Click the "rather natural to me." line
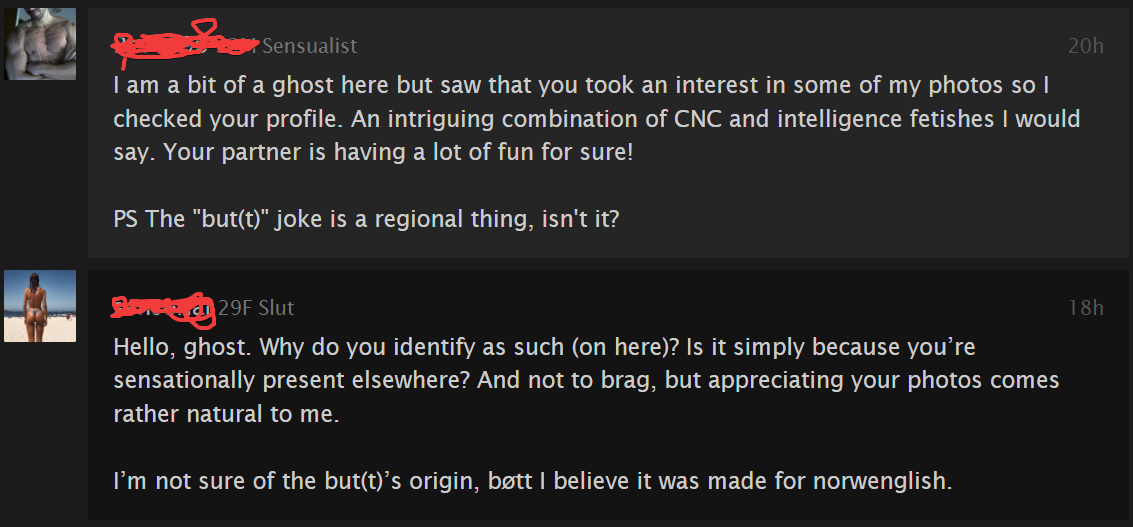This screenshot has width=1133, height=527. point(226,414)
